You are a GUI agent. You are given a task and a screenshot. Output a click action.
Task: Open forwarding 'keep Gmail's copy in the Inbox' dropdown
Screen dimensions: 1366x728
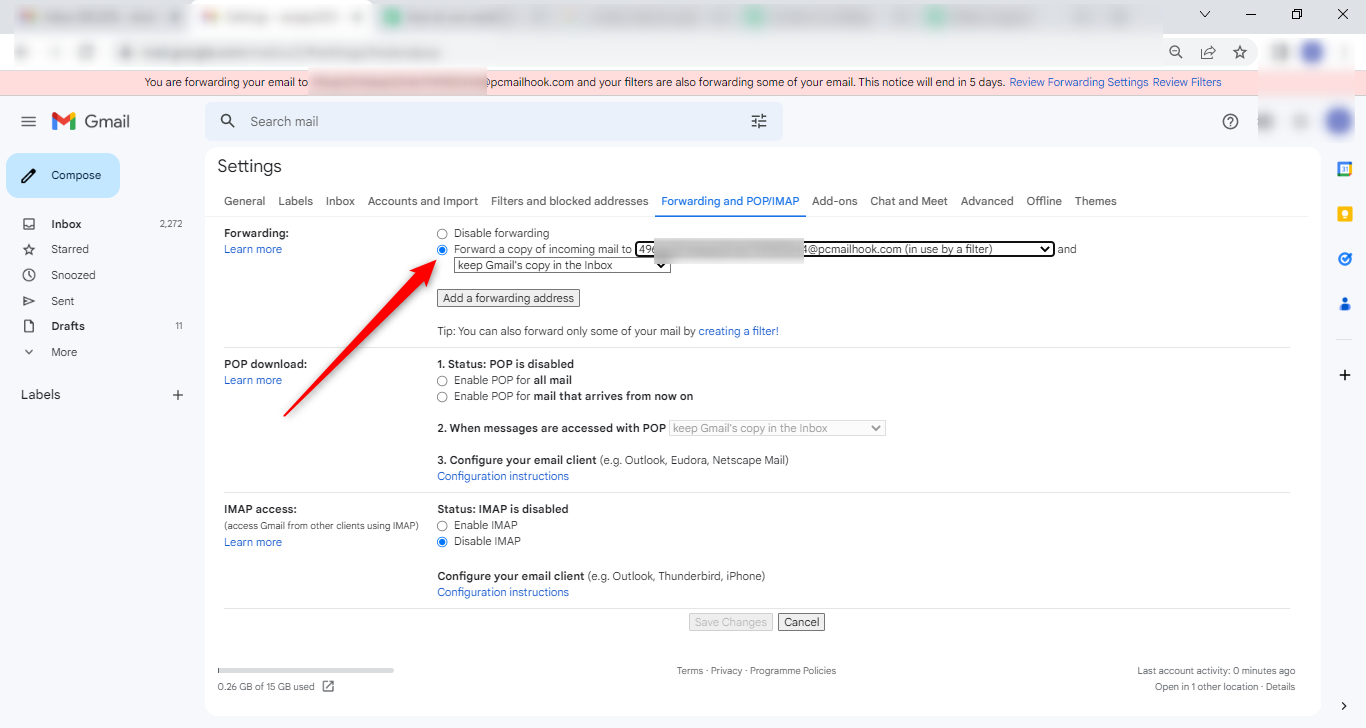click(562, 265)
